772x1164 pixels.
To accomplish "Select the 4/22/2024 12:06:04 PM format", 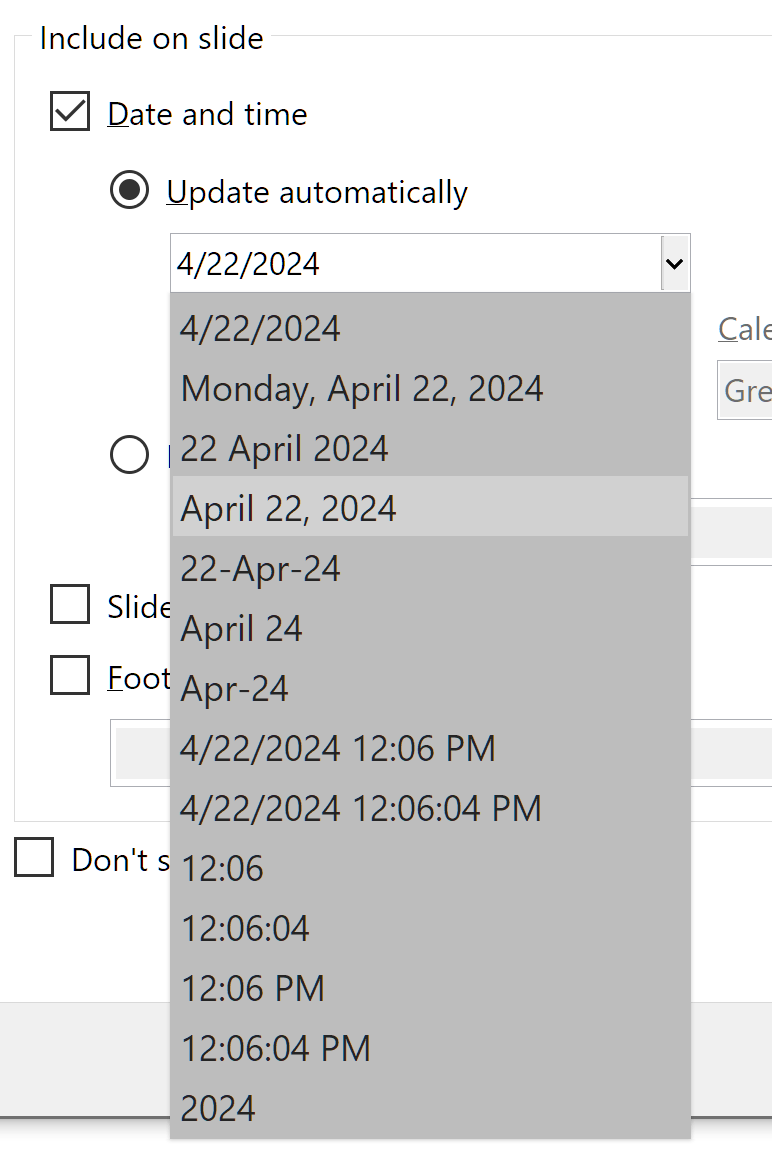I will (x=361, y=809).
